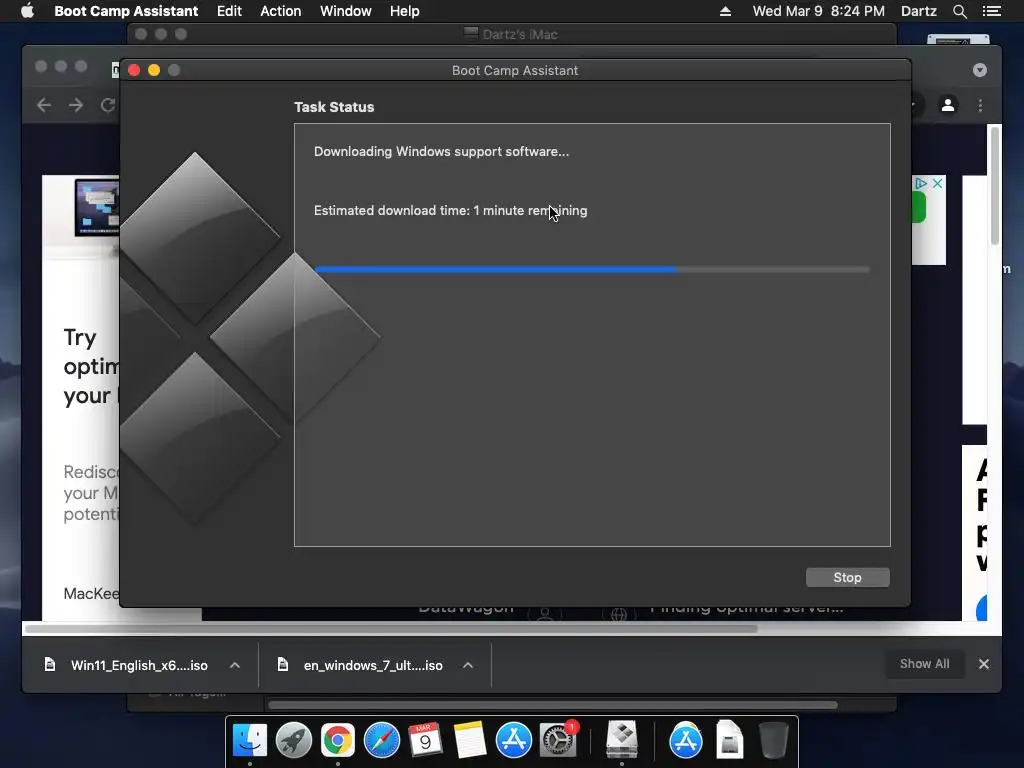The height and width of the screenshot is (768, 1024).
Task: Click the Task Status heading
Action: pos(334,107)
